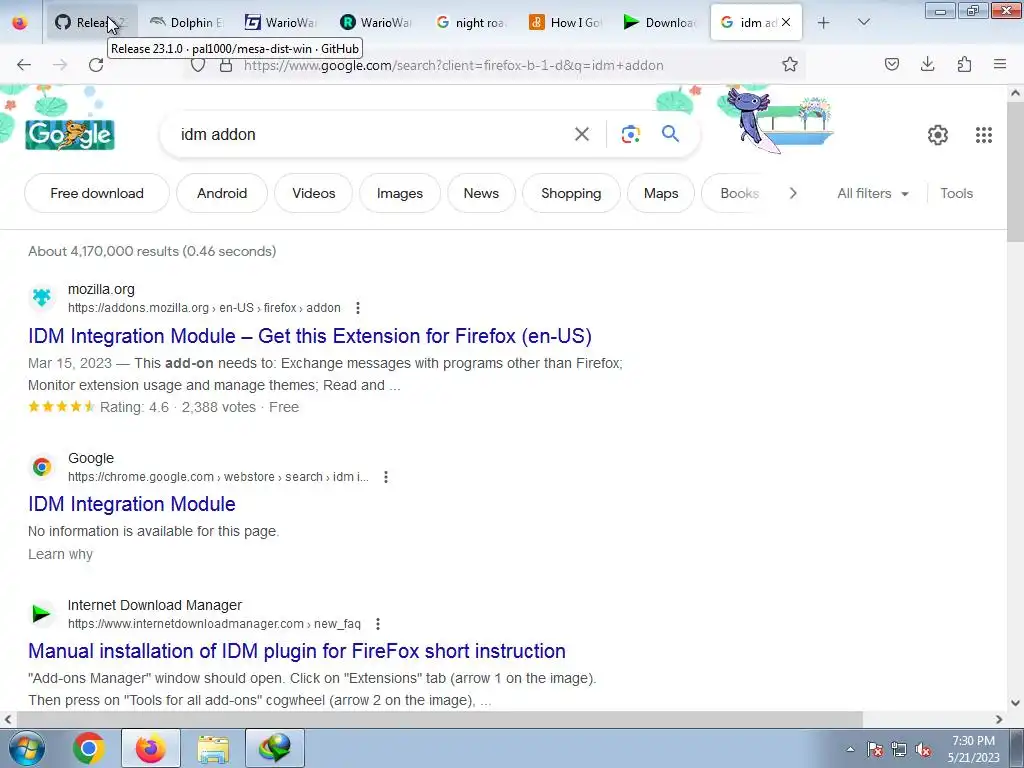Reload the current page
The image size is (1024, 768).
[x=96, y=65]
